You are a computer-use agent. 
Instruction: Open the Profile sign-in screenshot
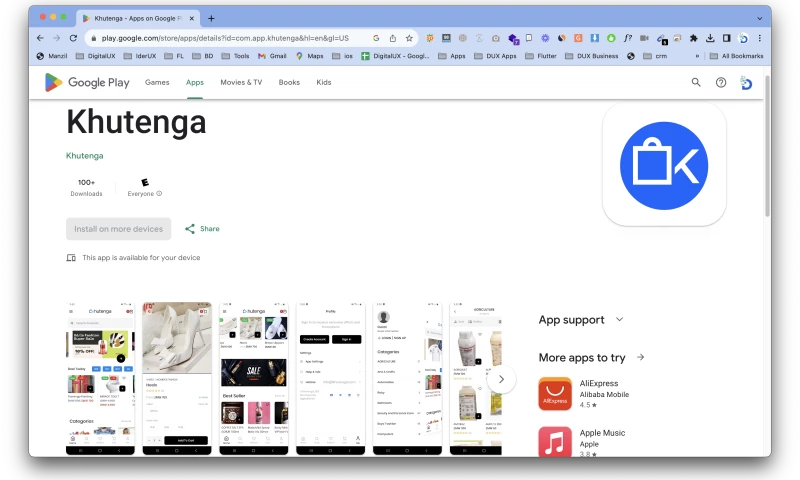click(x=331, y=378)
